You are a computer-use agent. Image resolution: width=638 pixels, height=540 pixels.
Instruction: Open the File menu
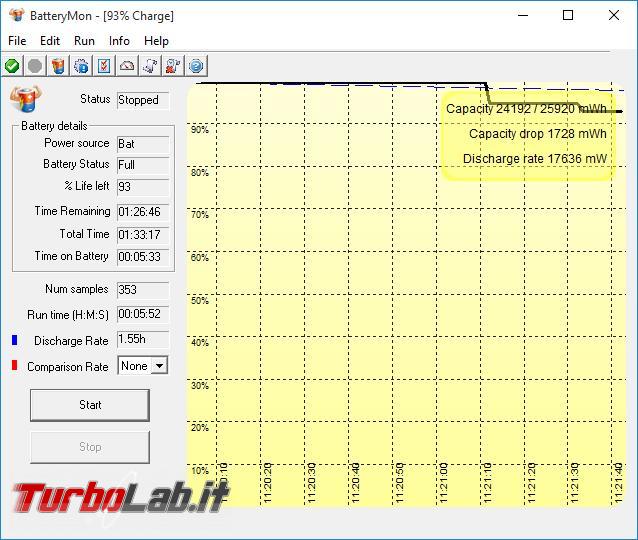17,41
